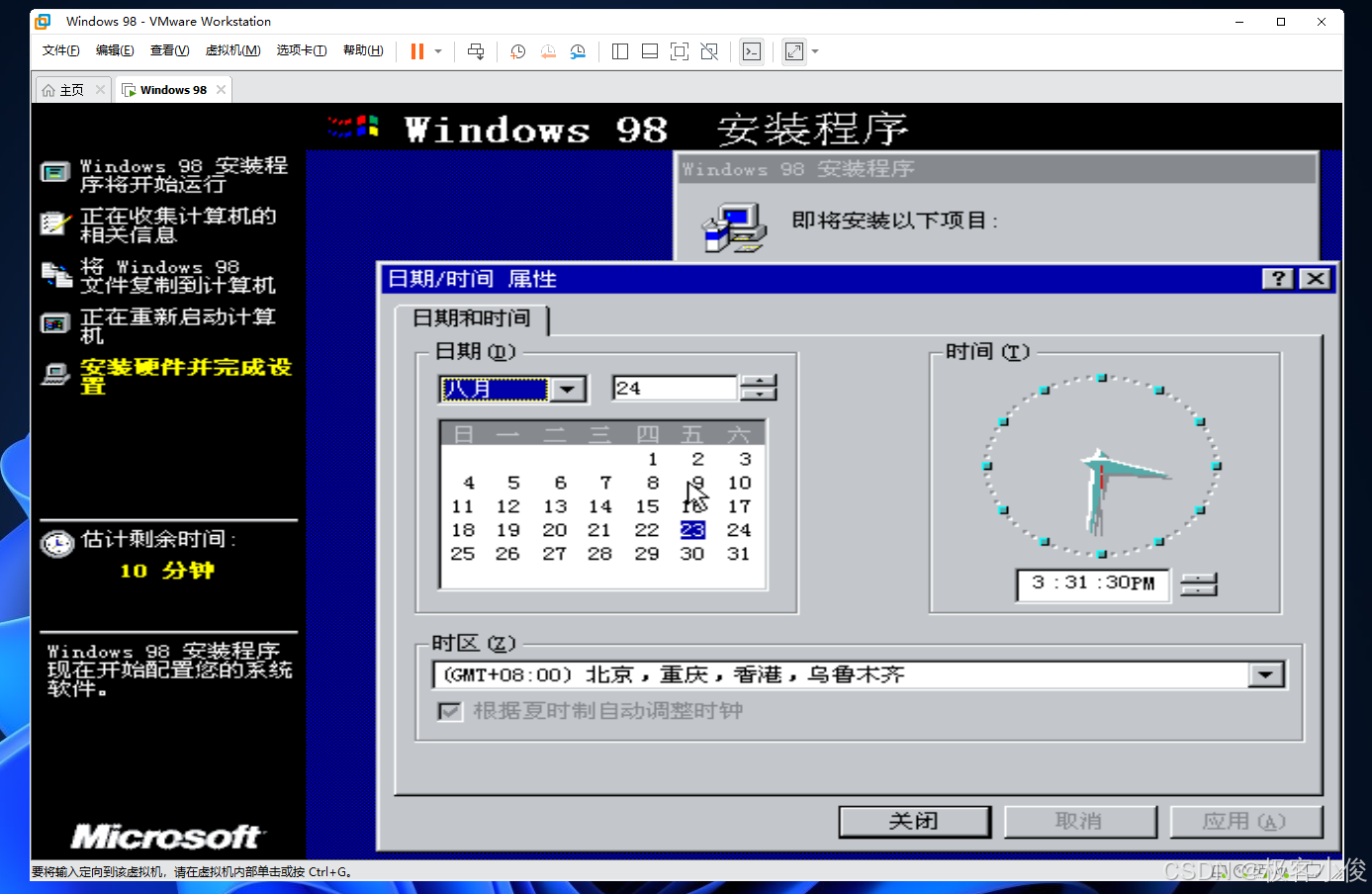The image size is (1372, 894).
Task: Click the full screen mode icon
Action: 680,51
